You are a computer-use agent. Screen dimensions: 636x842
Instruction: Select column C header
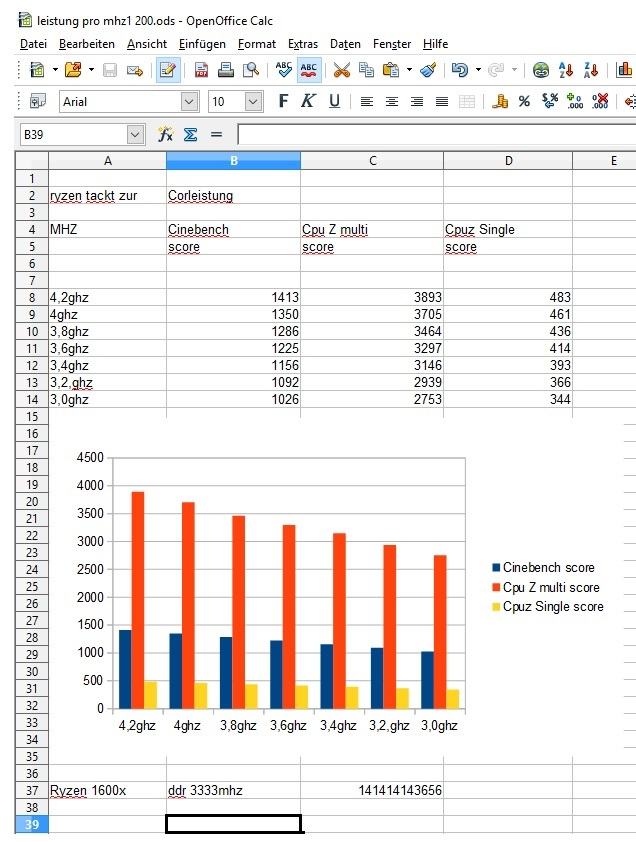click(372, 161)
